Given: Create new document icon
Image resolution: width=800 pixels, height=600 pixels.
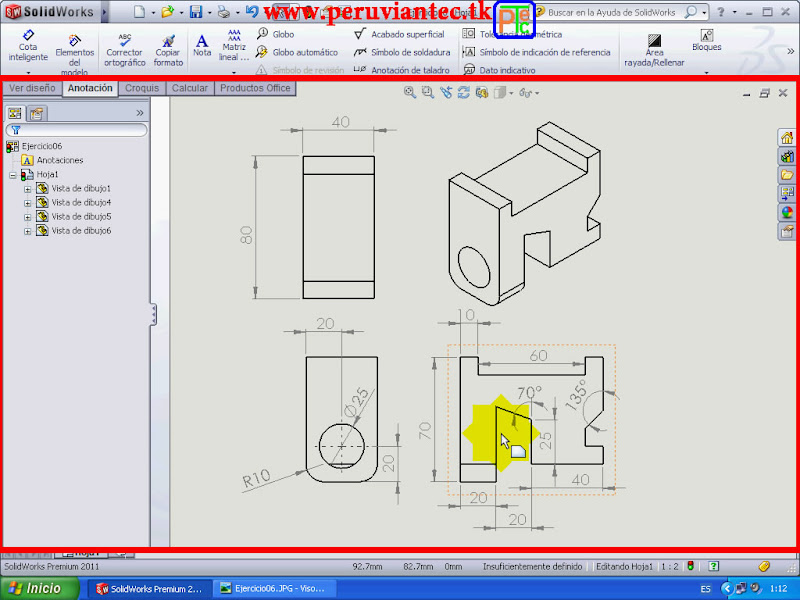Looking at the screenshot, I should click(x=139, y=12).
